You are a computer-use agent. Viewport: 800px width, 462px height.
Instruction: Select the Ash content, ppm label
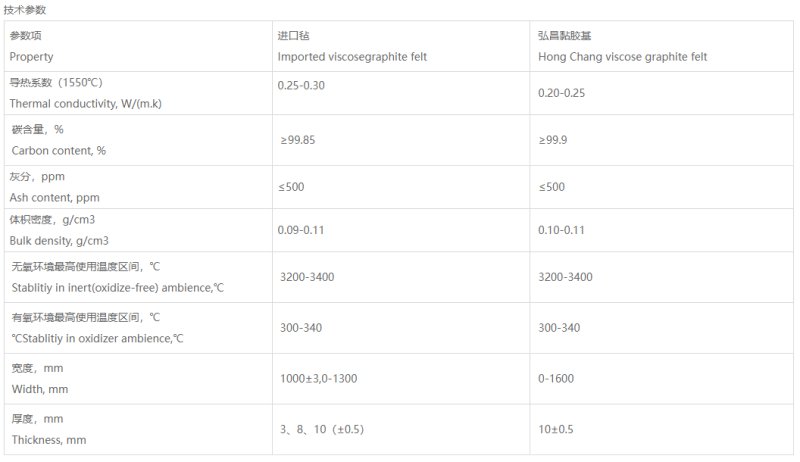point(54,197)
